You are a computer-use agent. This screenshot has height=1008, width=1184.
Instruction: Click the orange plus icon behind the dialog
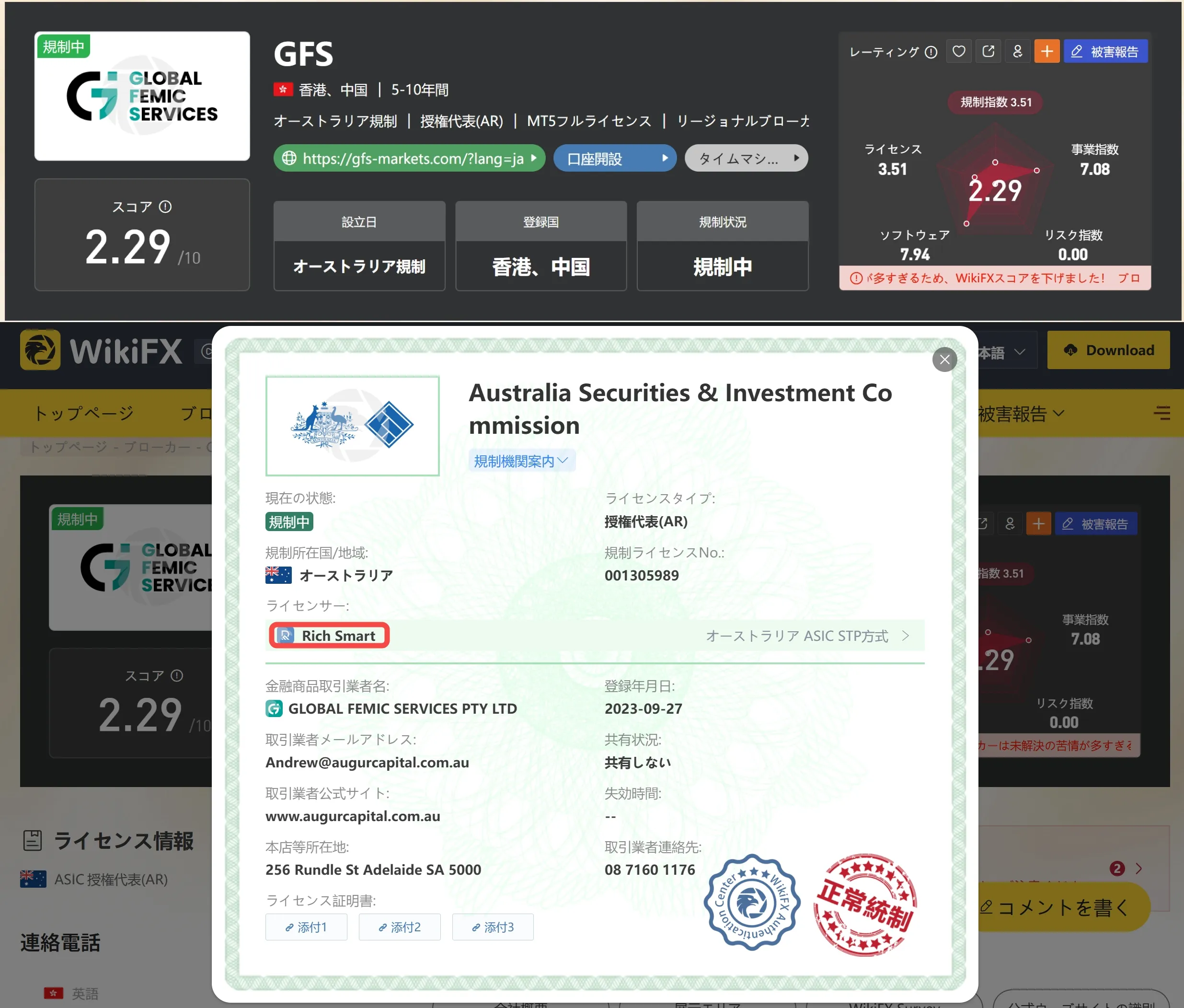click(x=1038, y=523)
